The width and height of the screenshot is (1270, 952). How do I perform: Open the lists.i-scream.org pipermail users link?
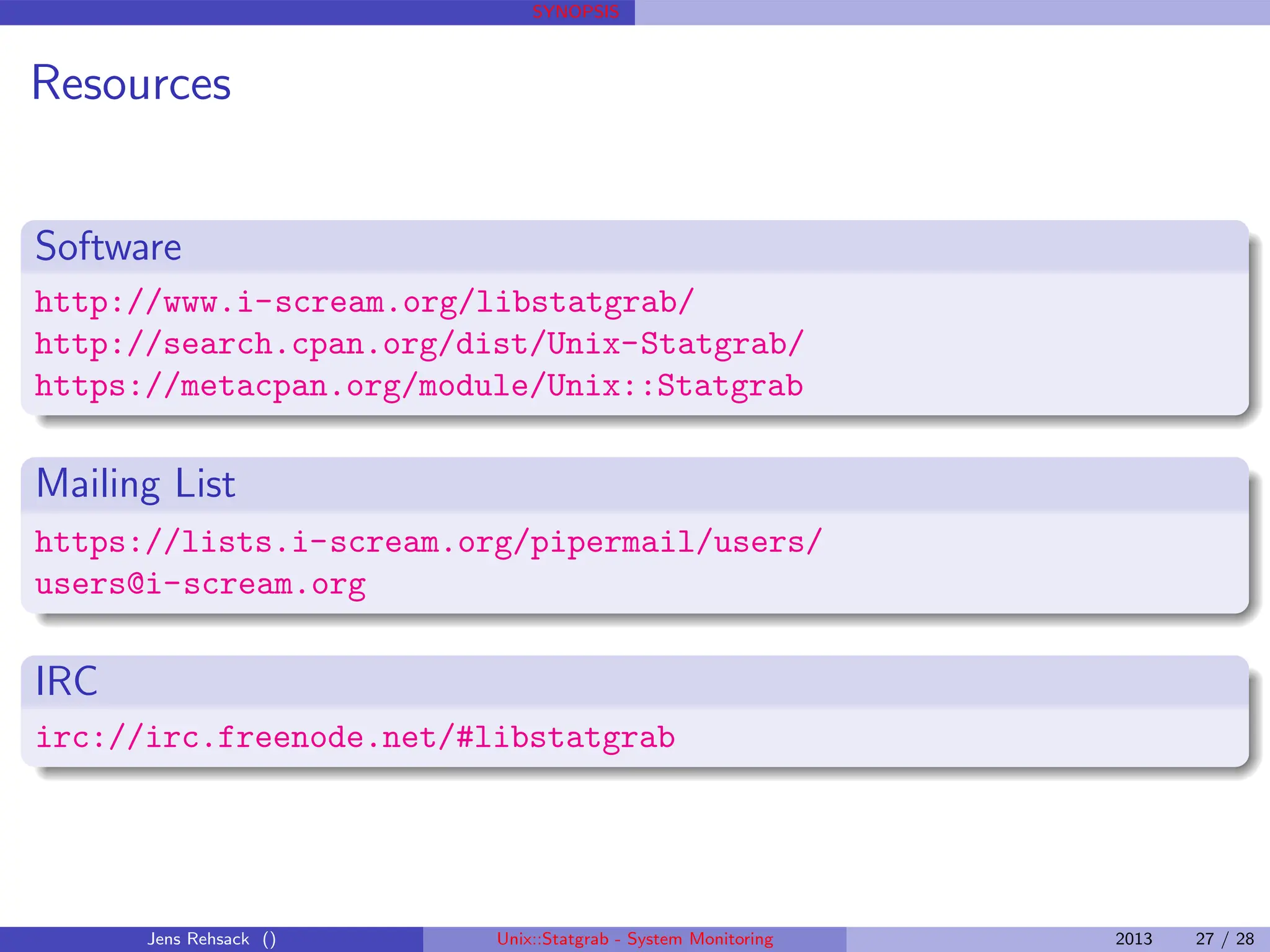(429, 543)
